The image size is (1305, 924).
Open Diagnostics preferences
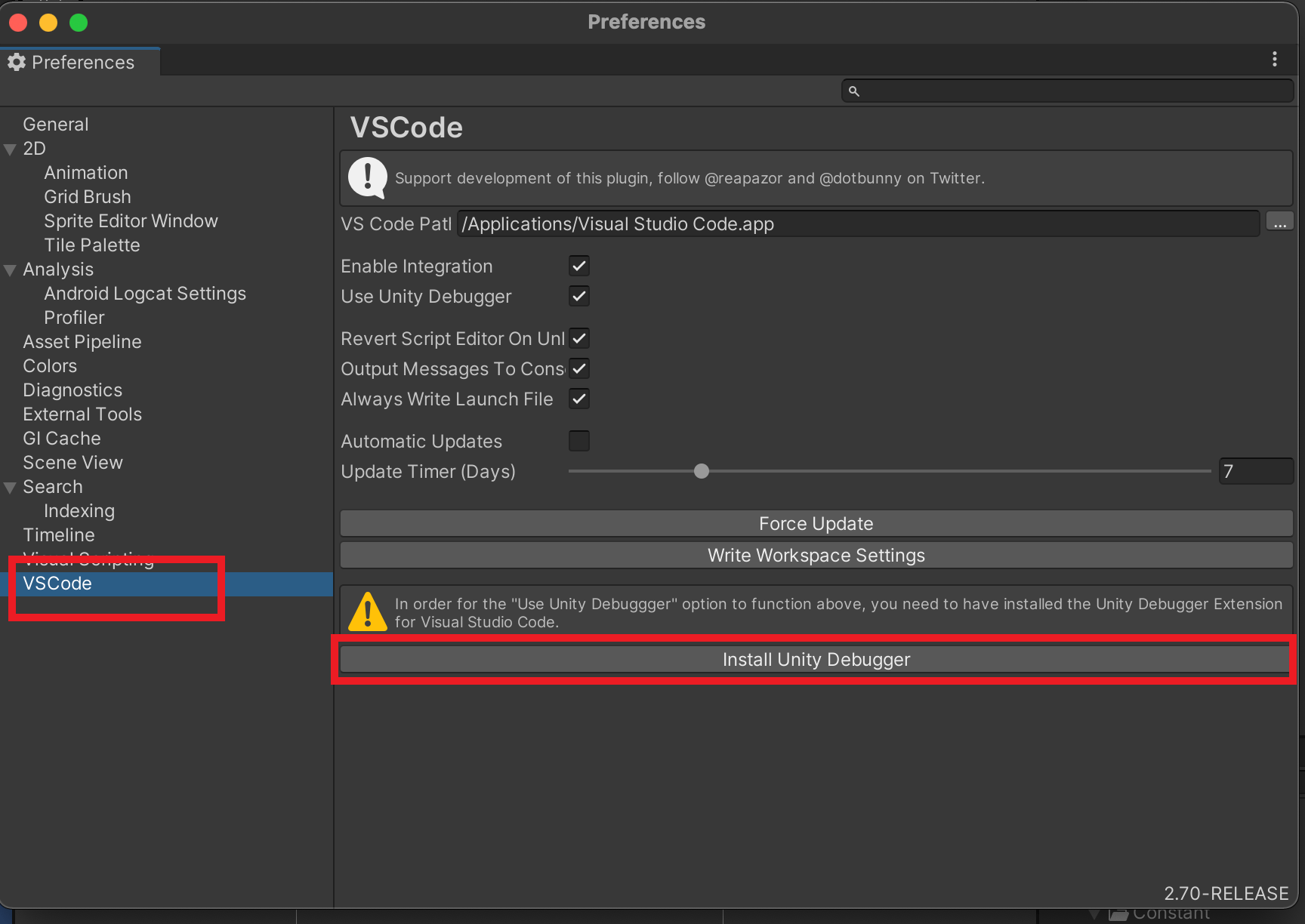click(72, 390)
